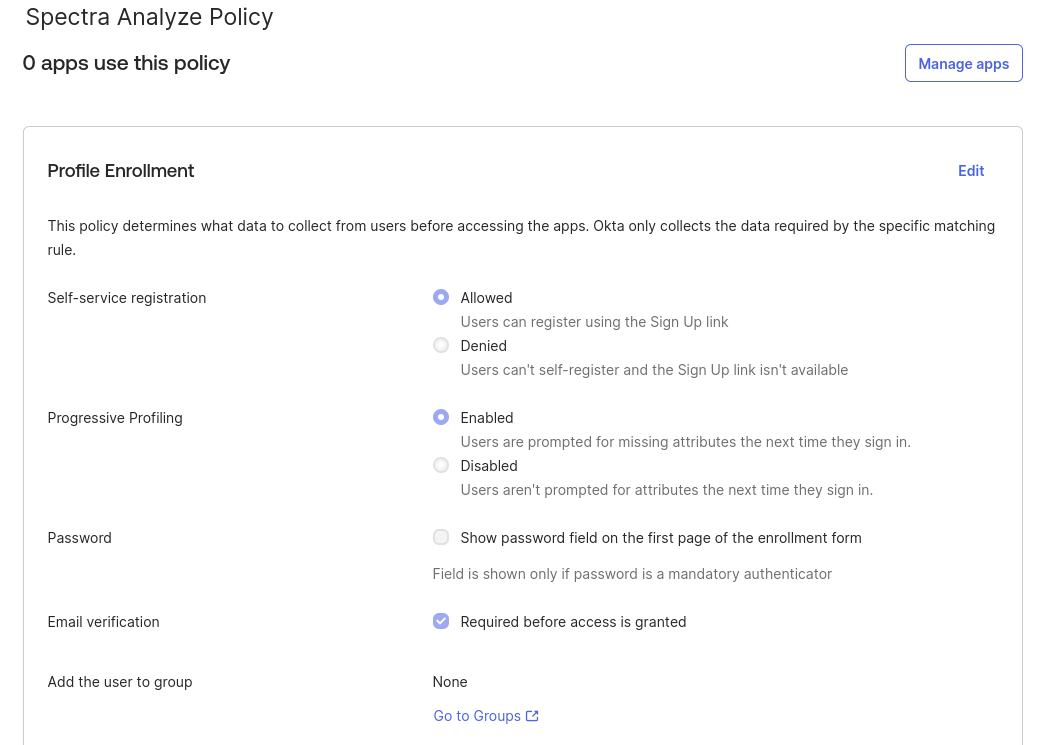1047x745 pixels.
Task: Toggle Show password field checkbox
Action: (x=441, y=537)
